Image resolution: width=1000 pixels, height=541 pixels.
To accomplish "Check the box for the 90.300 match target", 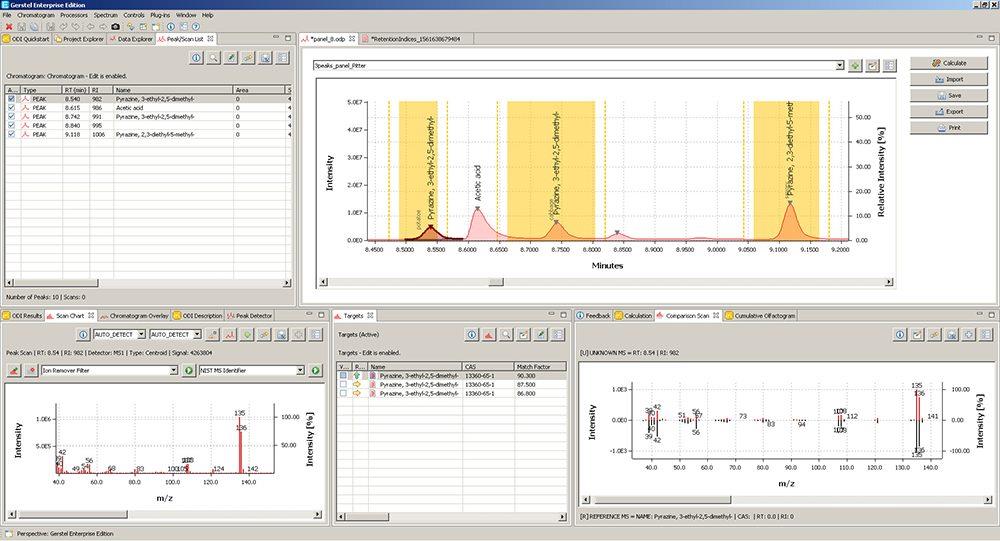I will (x=344, y=378).
